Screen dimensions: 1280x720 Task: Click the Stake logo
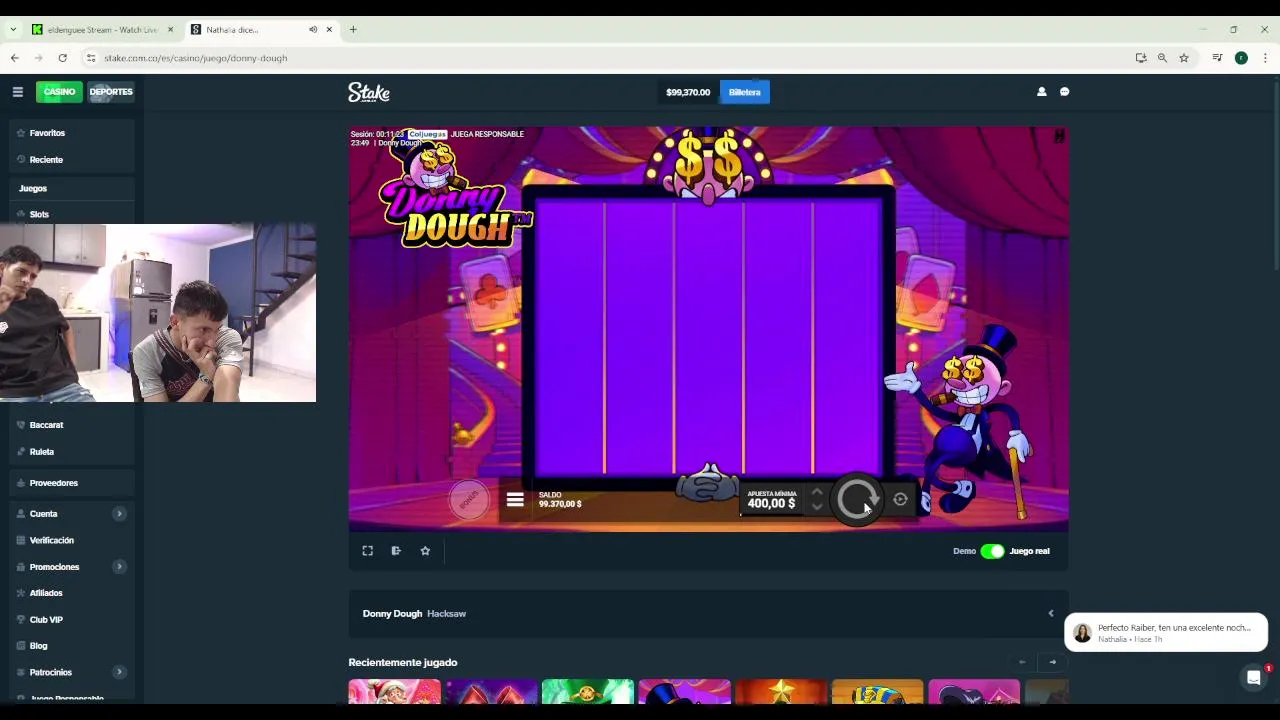point(369,92)
